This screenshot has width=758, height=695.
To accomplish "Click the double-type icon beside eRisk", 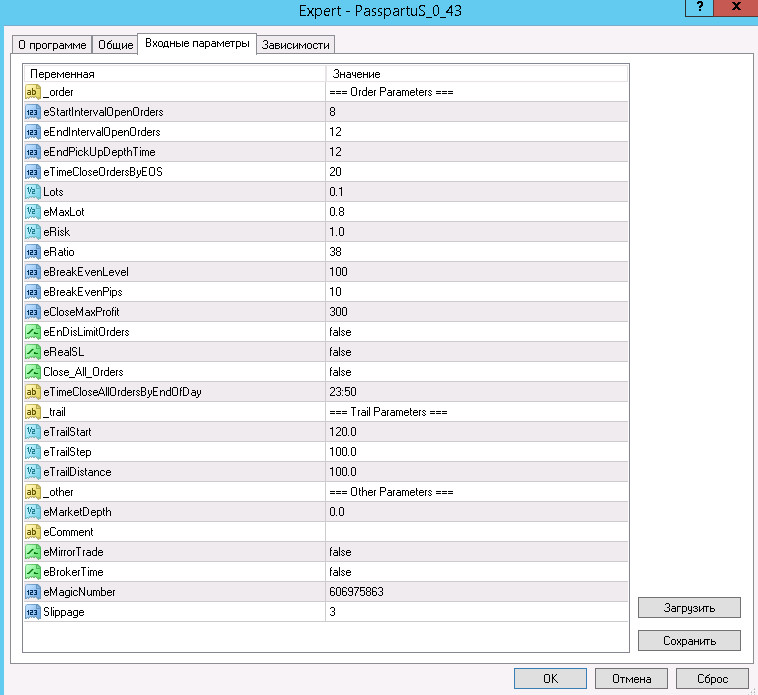I will pos(32,232).
